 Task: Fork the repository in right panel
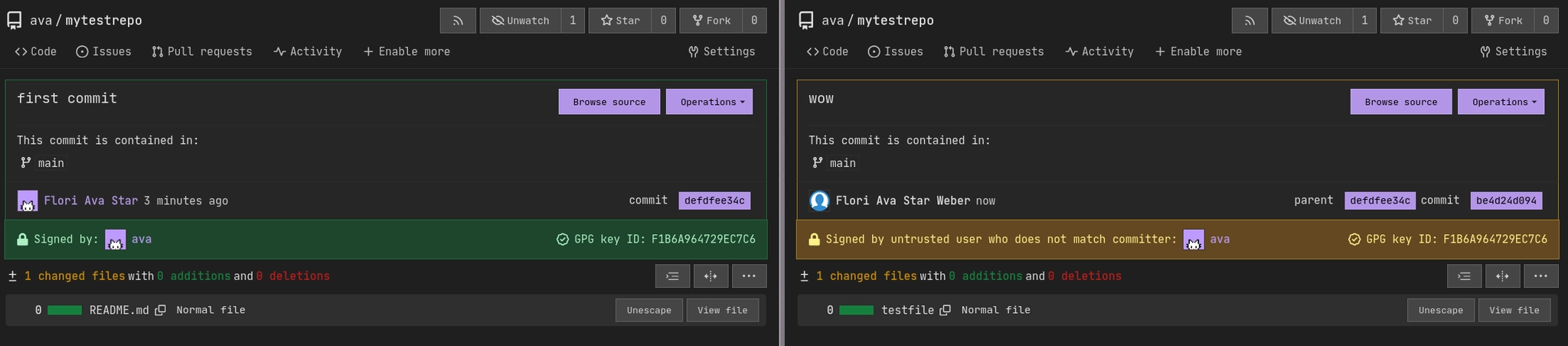pos(1503,21)
